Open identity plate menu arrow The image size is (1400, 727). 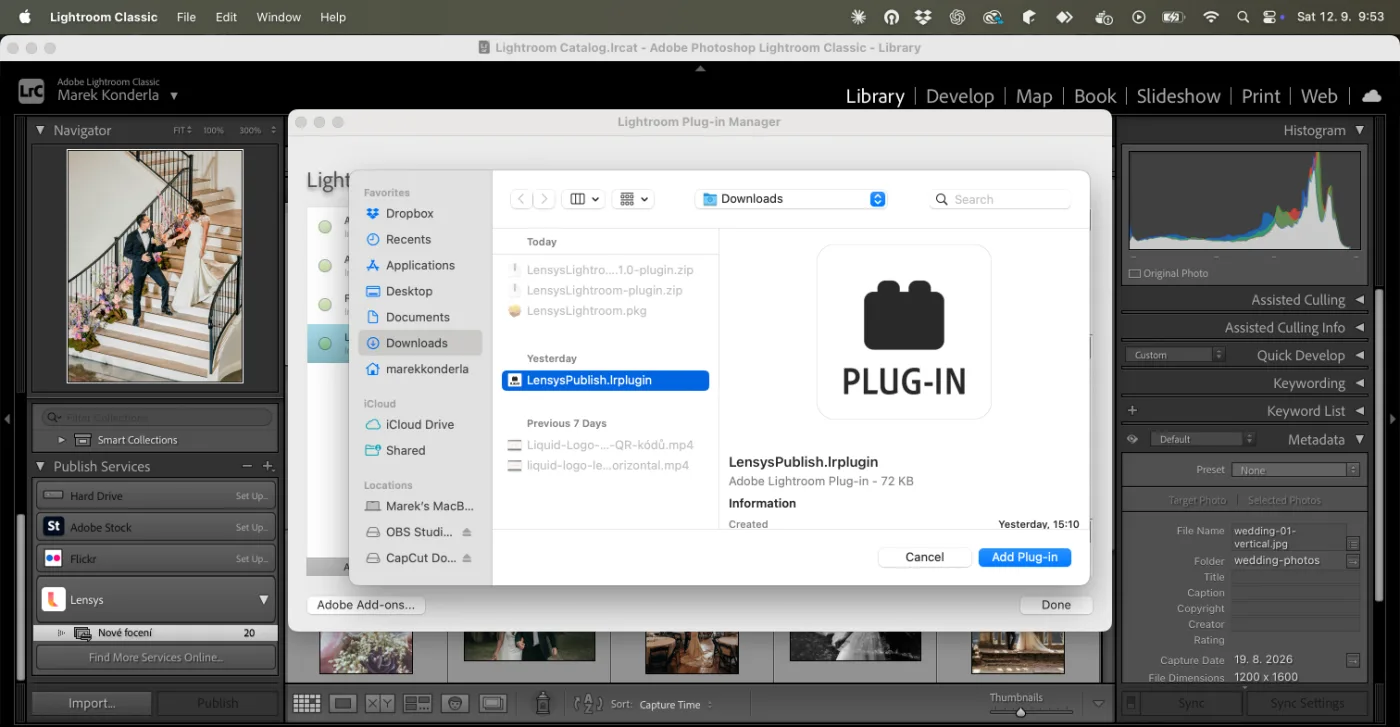click(174, 96)
